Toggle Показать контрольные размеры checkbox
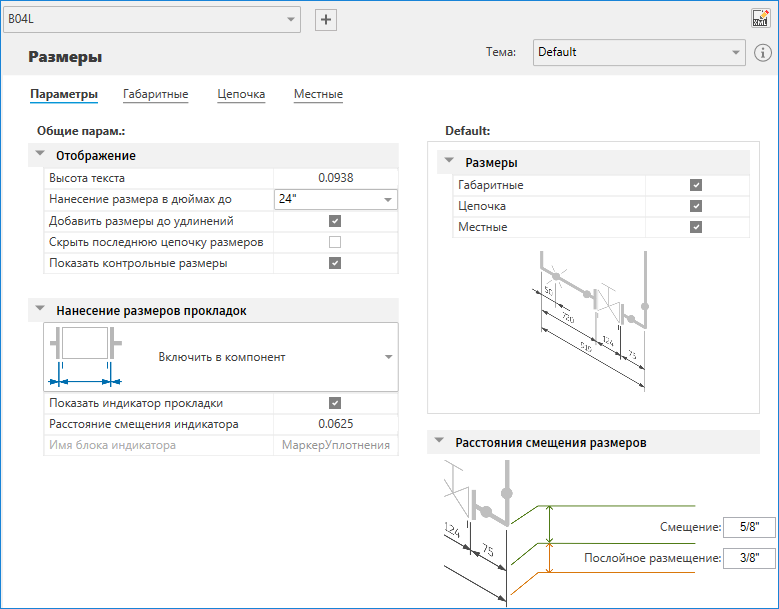The image size is (779, 609). 335,263
